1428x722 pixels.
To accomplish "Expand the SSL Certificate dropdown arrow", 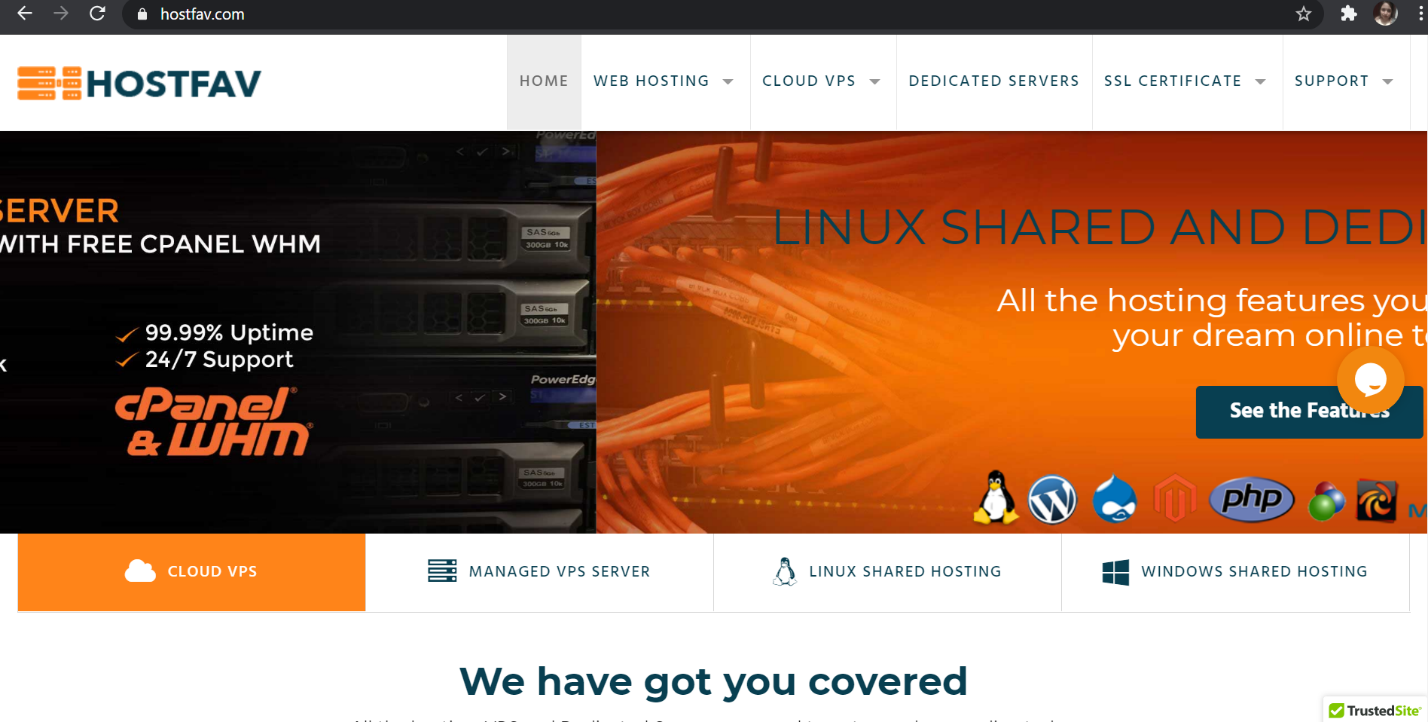I will pyautogui.click(x=1260, y=81).
